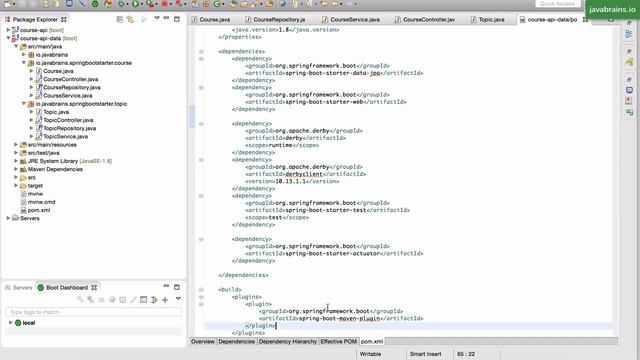Screen dimensions: 640x360
Task: Collapse the plugins element fold marker
Action: click(x=201, y=297)
